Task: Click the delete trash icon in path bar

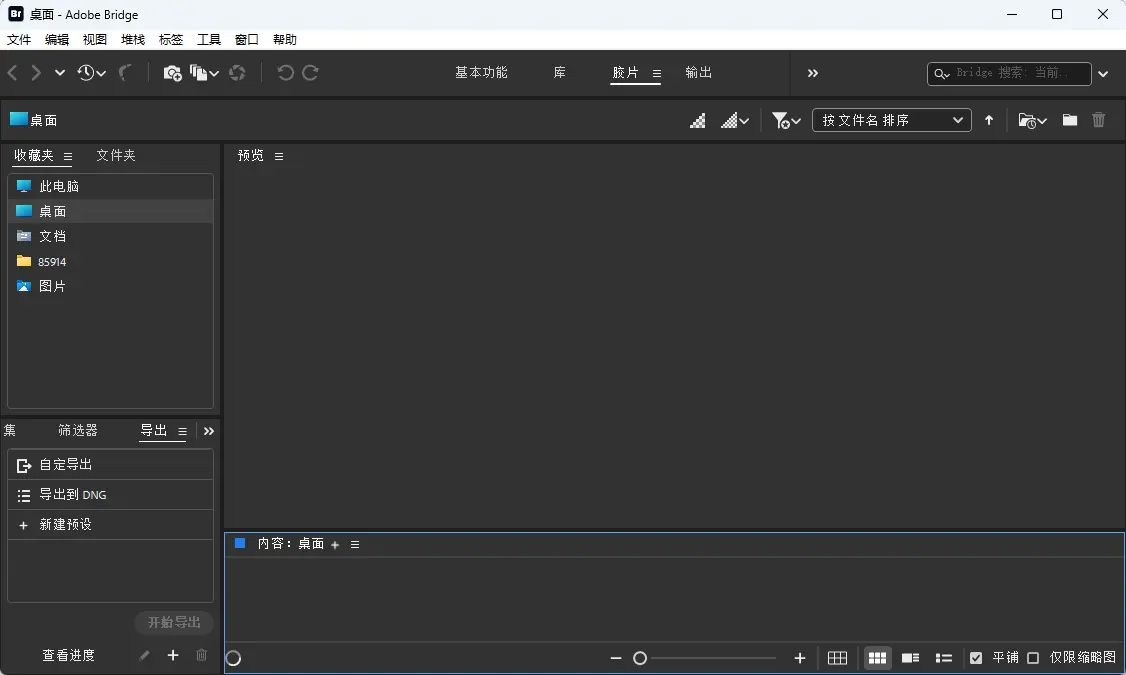Action: [x=1099, y=120]
